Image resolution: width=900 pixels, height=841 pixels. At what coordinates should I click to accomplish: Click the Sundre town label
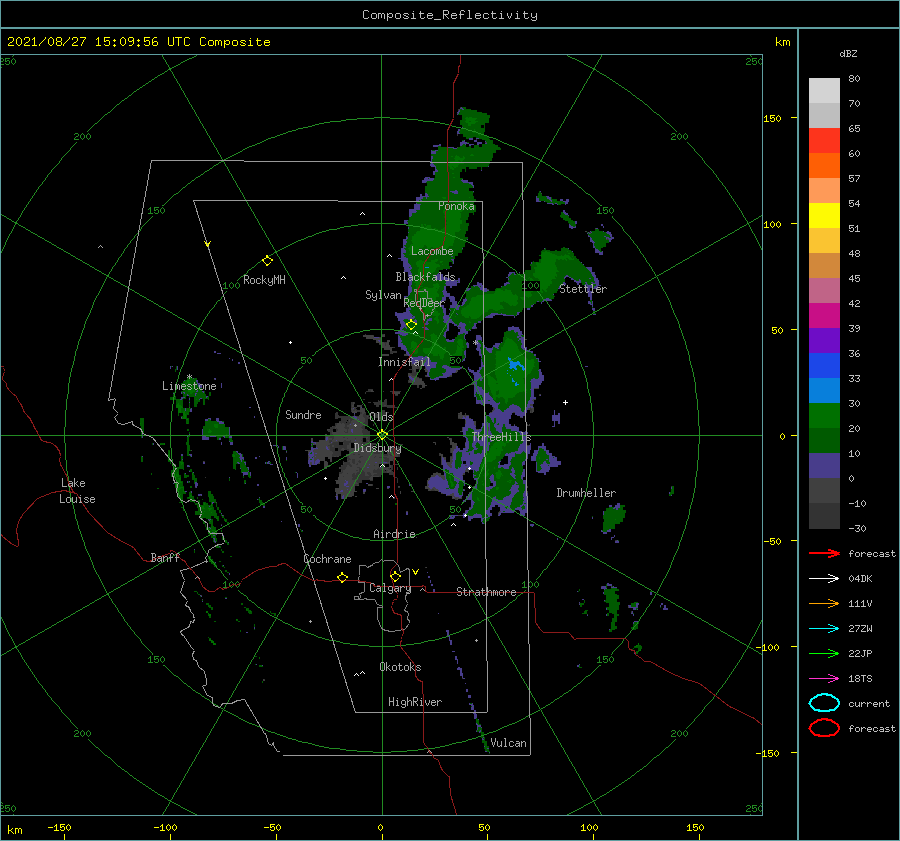coord(303,415)
